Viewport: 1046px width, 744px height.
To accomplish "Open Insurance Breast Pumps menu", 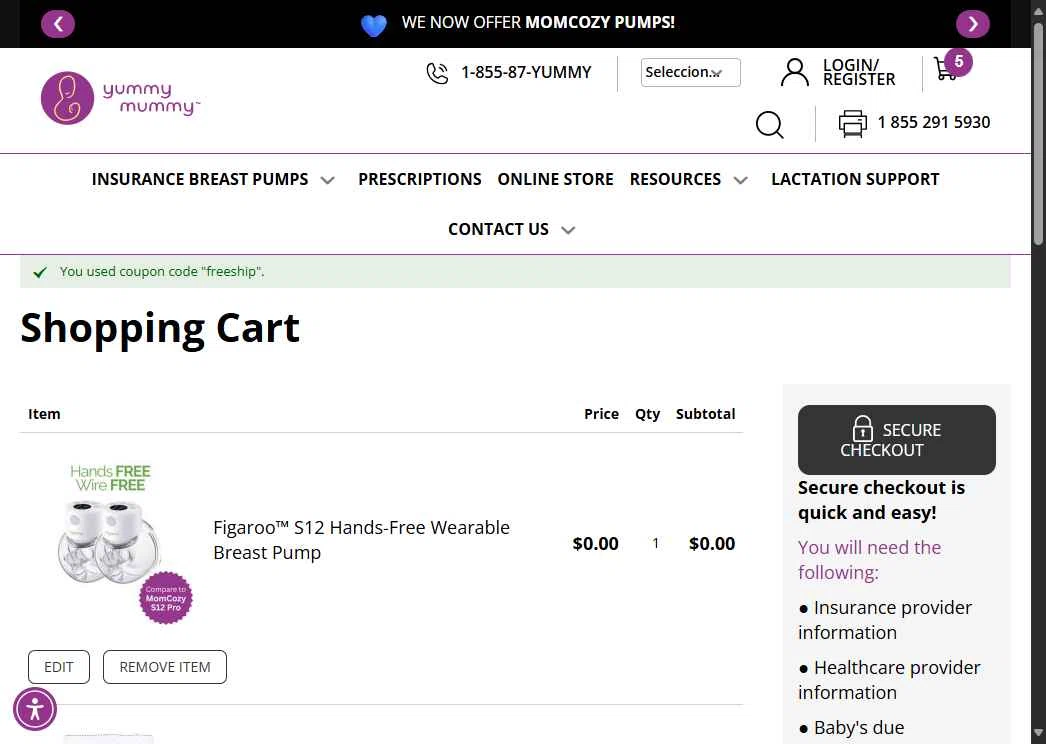I will click(200, 179).
